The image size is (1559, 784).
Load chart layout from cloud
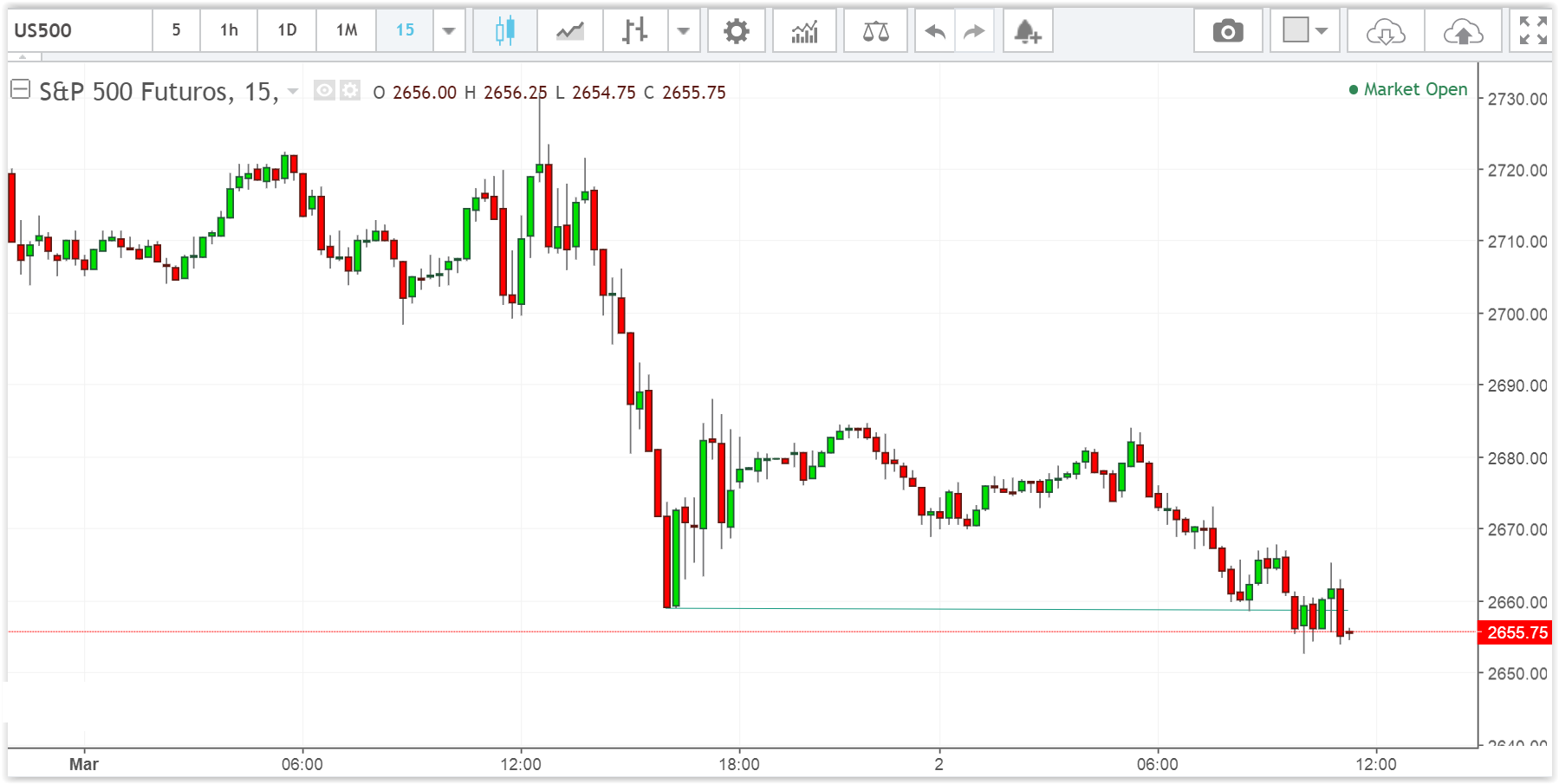[1385, 31]
